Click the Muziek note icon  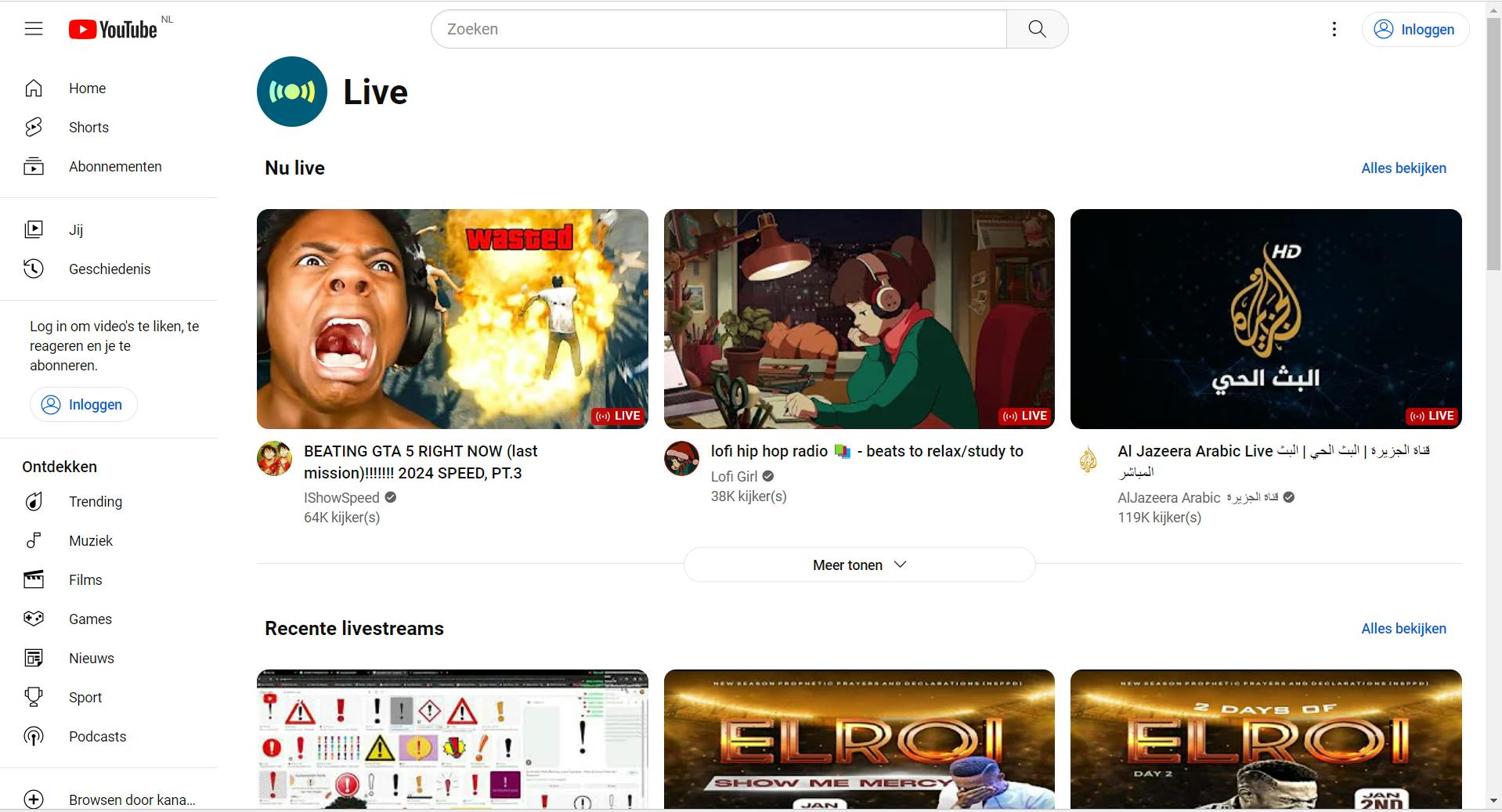point(34,541)
